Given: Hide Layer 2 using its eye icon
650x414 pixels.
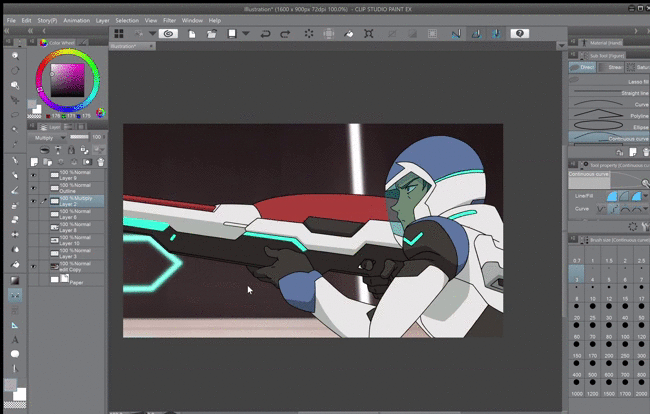Looking at the screenshot, I should point(33,201).
